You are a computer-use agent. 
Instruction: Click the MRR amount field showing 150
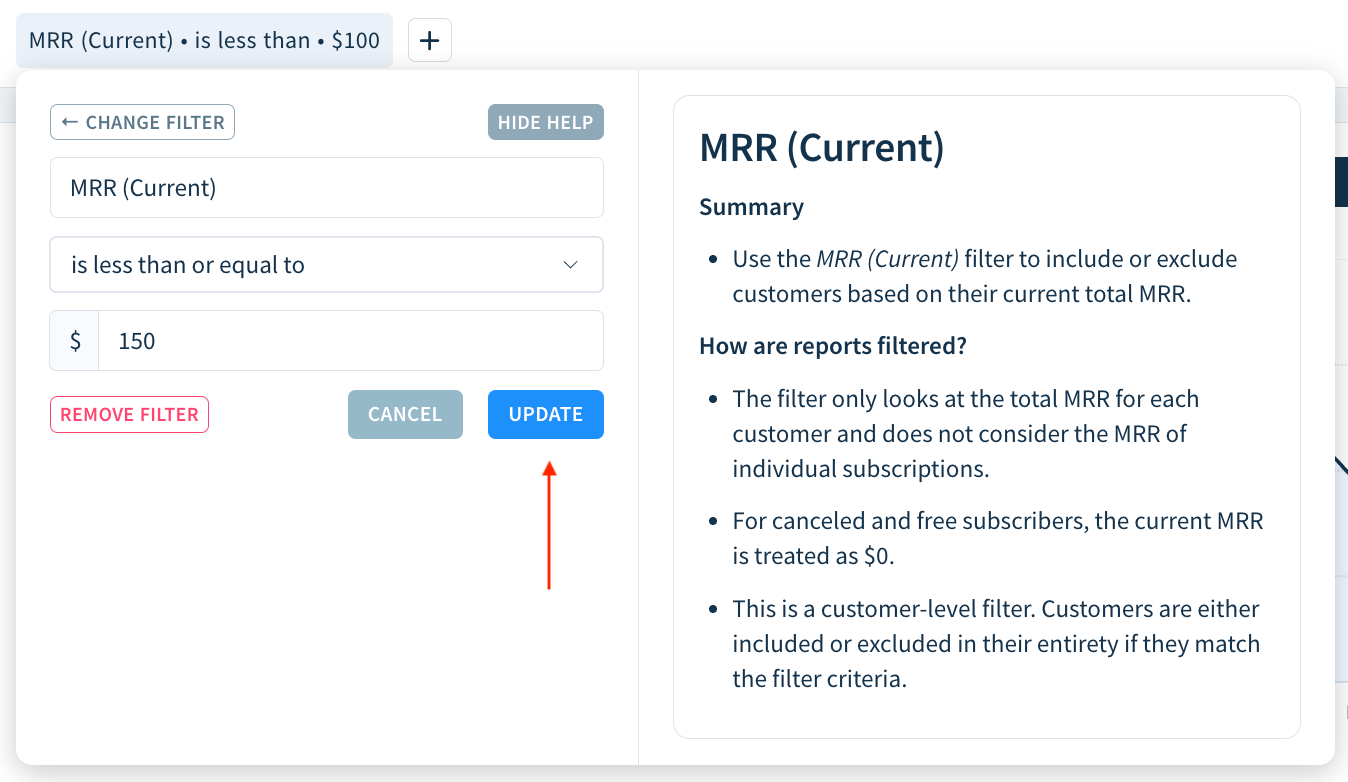click(x=350, y=340)
